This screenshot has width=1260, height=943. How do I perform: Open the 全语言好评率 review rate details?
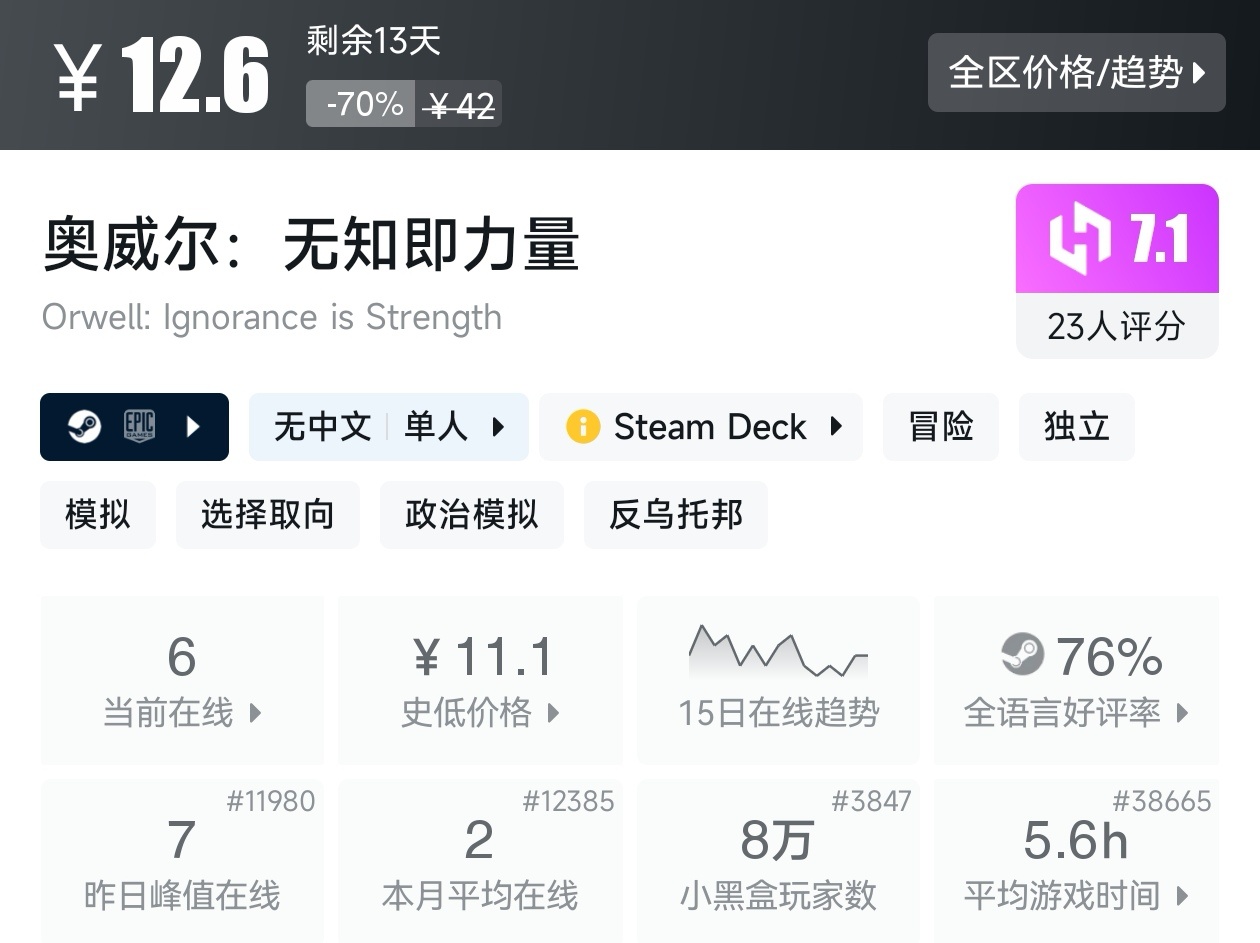coord(1076,680)
